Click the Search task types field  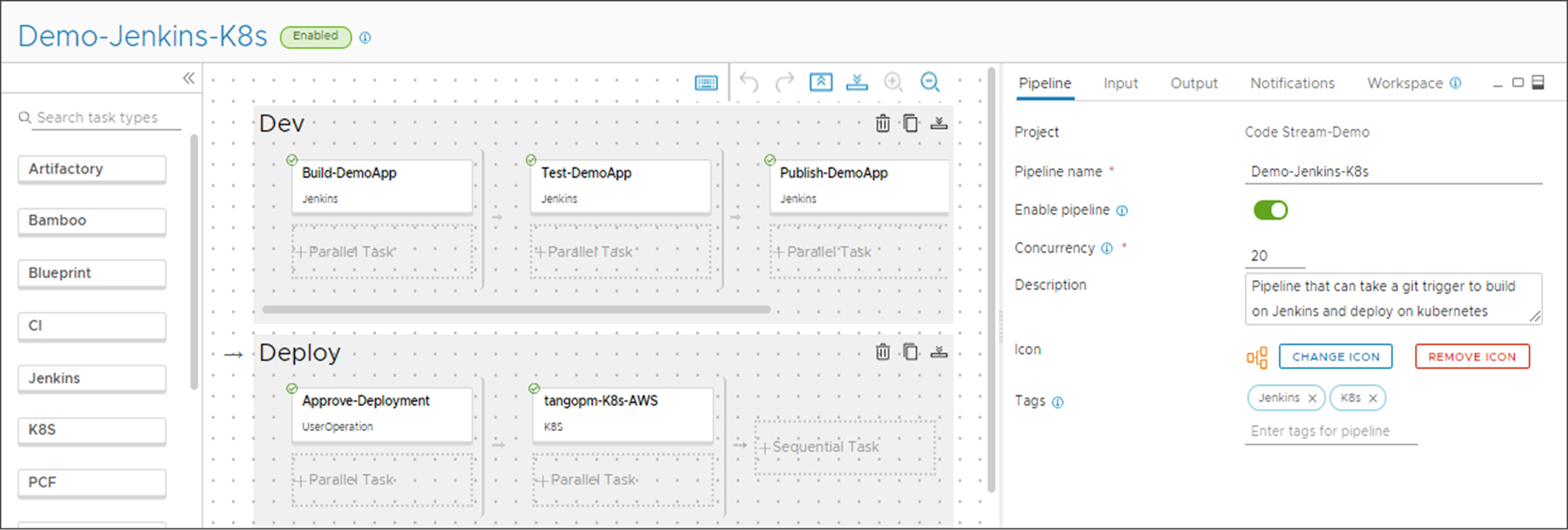point(104,118)
